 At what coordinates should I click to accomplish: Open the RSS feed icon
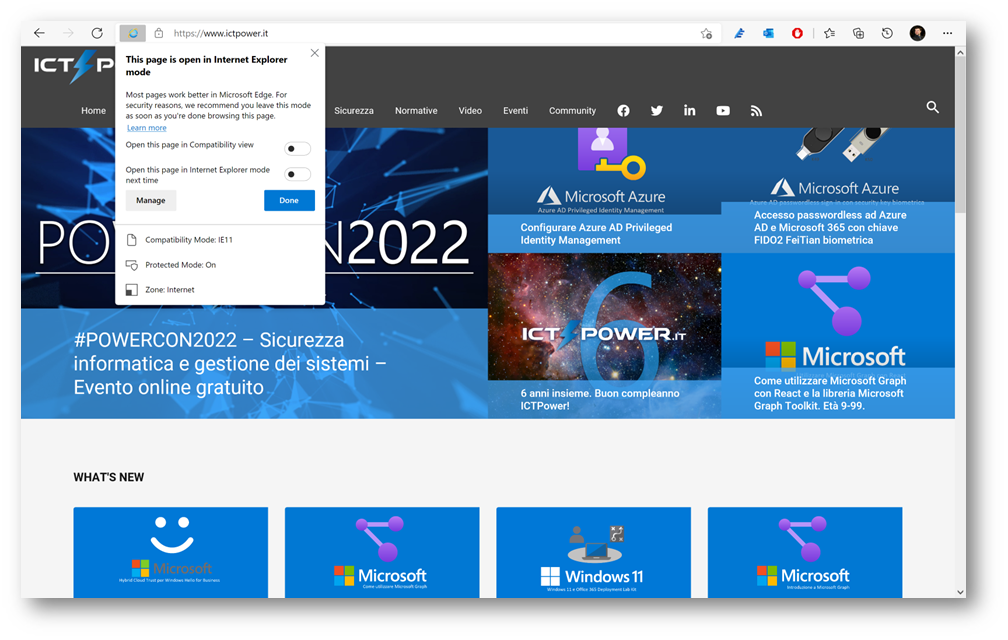point(756,111)
